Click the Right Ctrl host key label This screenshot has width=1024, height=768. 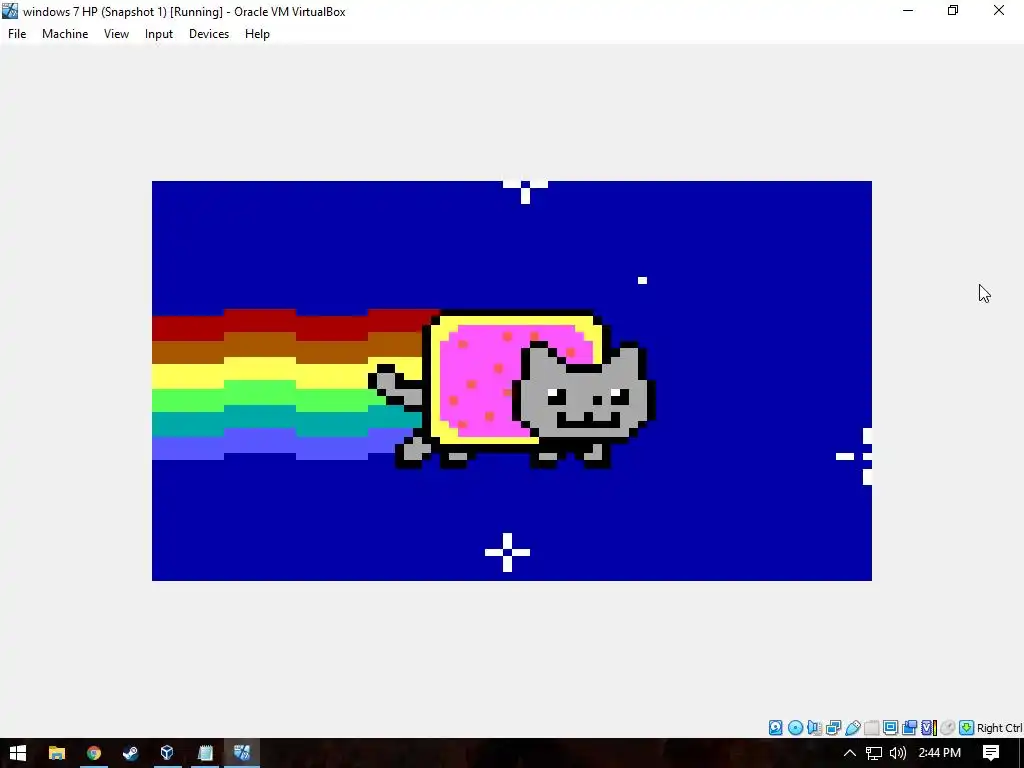[999, 728]
